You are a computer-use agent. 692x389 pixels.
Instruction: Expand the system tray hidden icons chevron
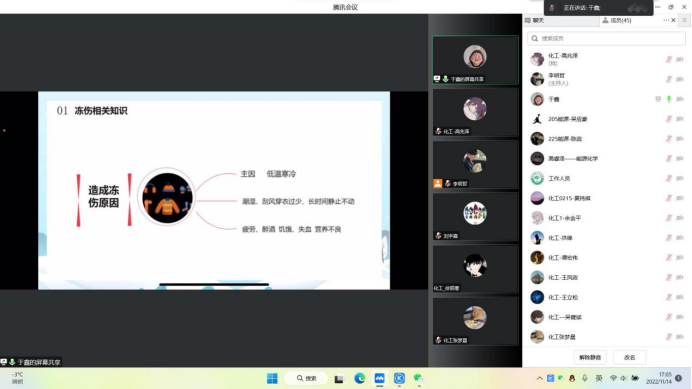(x=539, y=378)
